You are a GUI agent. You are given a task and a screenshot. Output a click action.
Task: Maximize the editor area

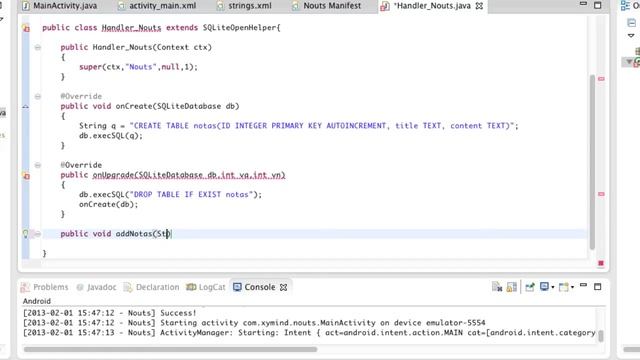point(598,5)
